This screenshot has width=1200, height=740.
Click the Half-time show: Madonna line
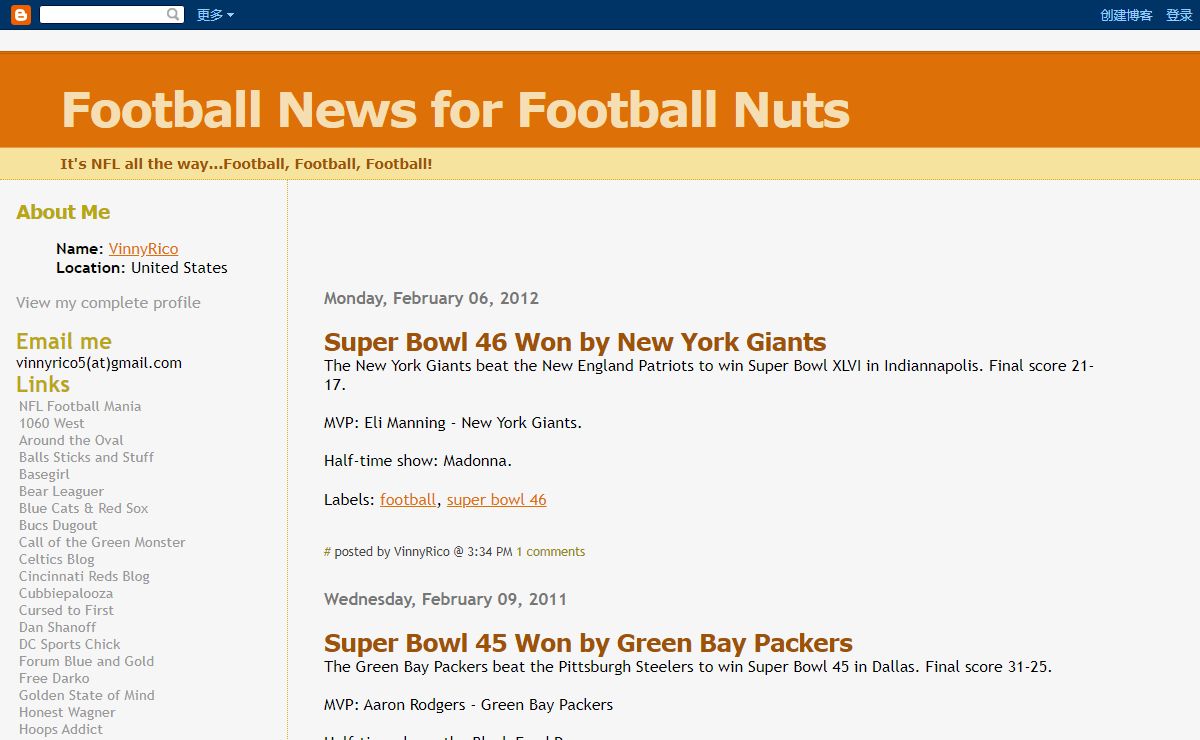tap(418, 461)
